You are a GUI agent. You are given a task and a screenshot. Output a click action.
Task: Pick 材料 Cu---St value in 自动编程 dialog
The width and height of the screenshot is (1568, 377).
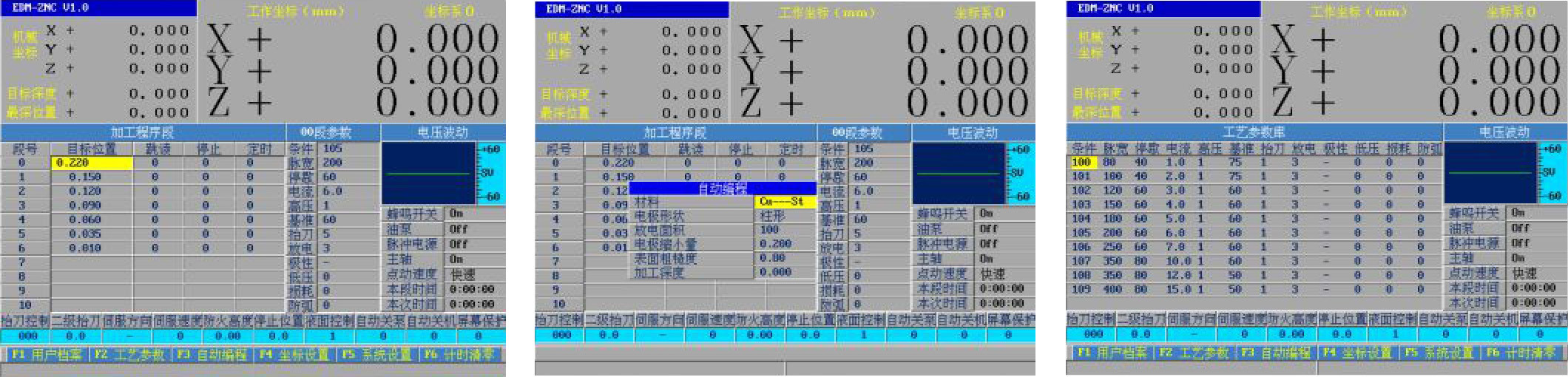point(785,201)
